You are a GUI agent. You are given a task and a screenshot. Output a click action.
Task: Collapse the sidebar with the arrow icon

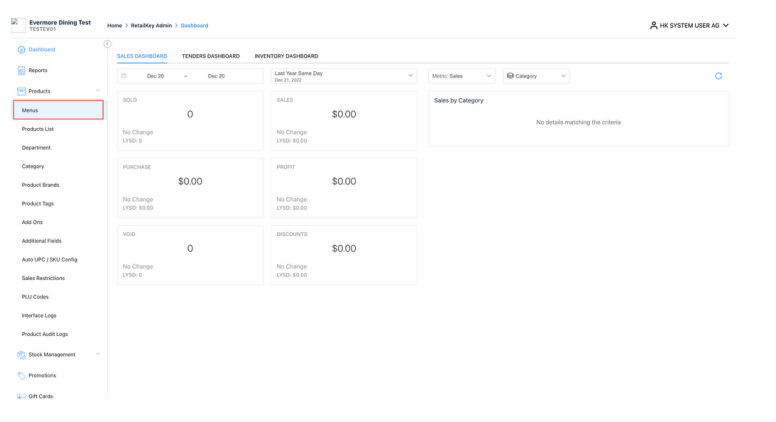107,44
